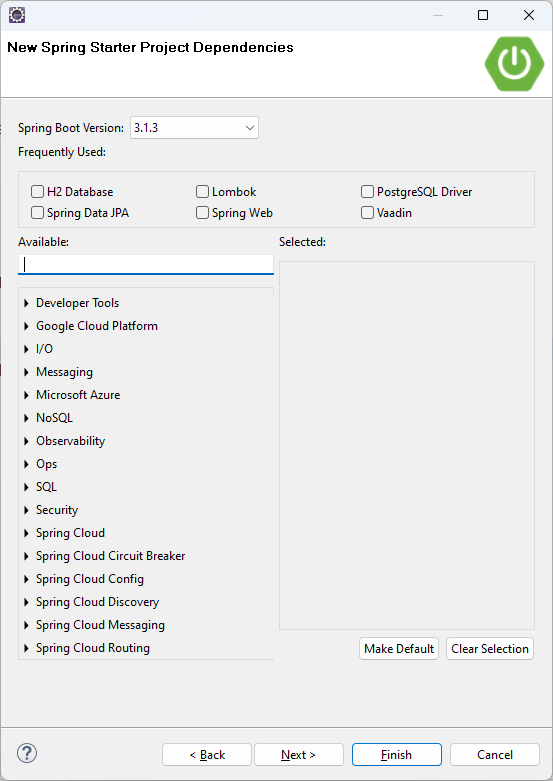Enable the Vaadin dependency checkbox
Screen dimensions: 553x781
pyautogui.click(x=367, y=213)
